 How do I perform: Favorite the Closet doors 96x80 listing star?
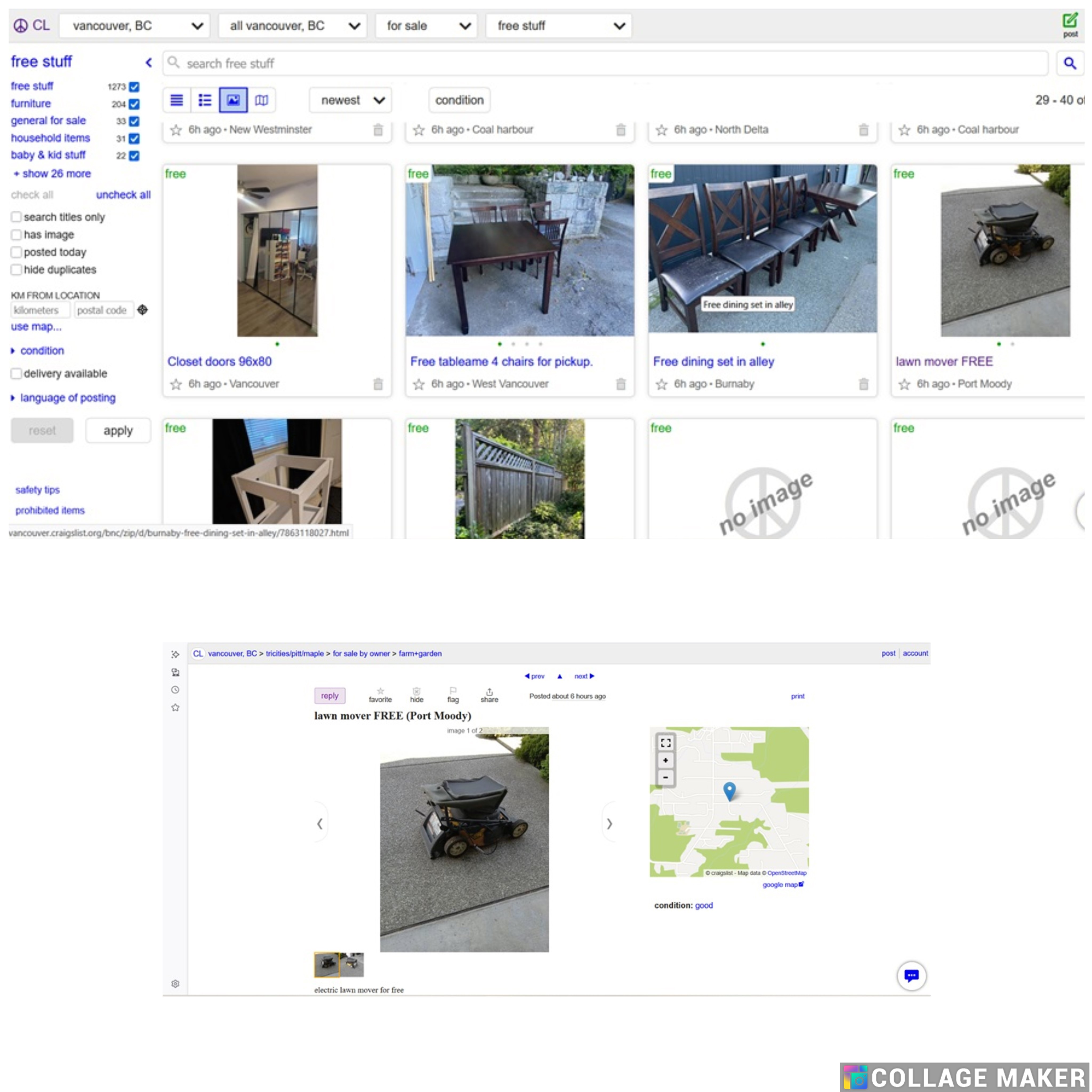pos(176,384)
